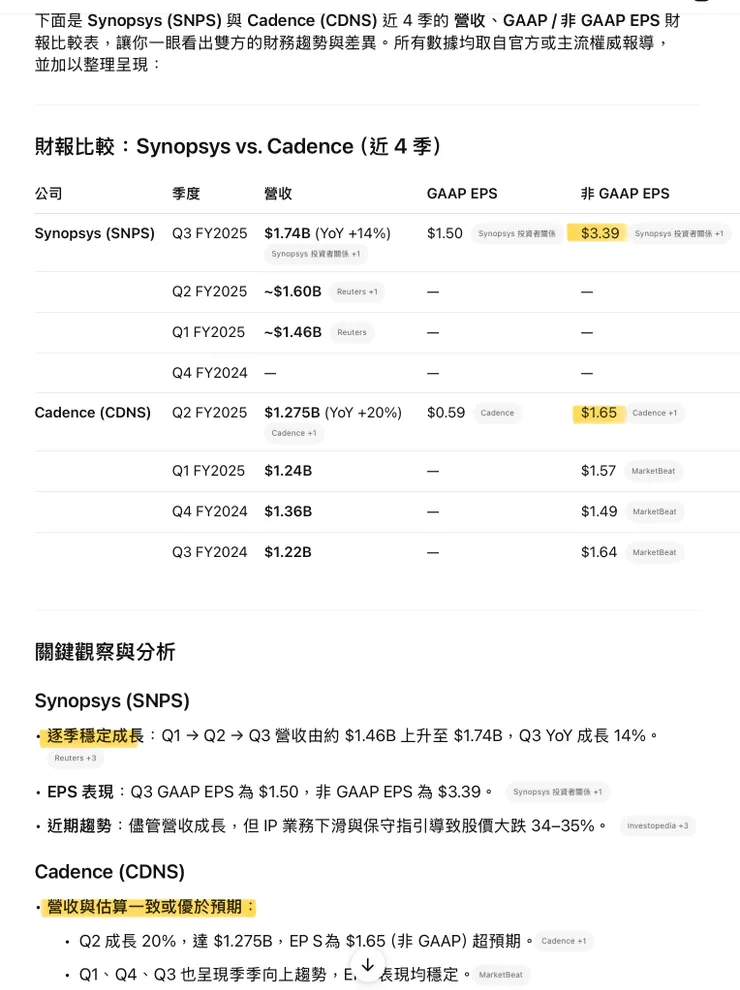Open the Investopedia +3 source chip
The image size is (740, 990).
pyautogui.click(x=657, y=826)
